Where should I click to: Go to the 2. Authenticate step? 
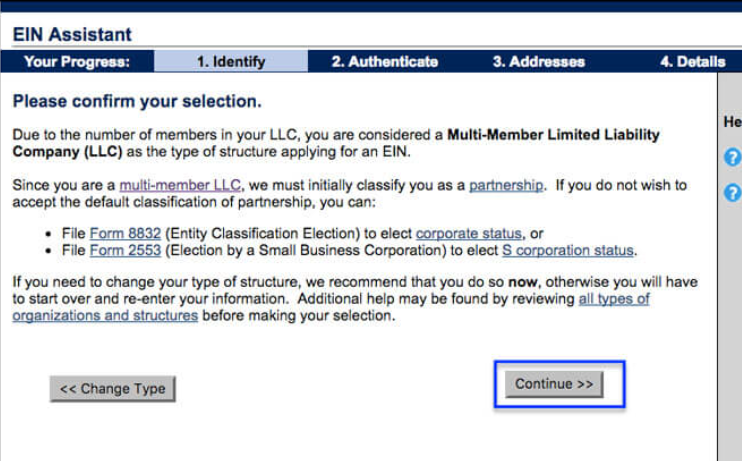[x=385, y=62]
